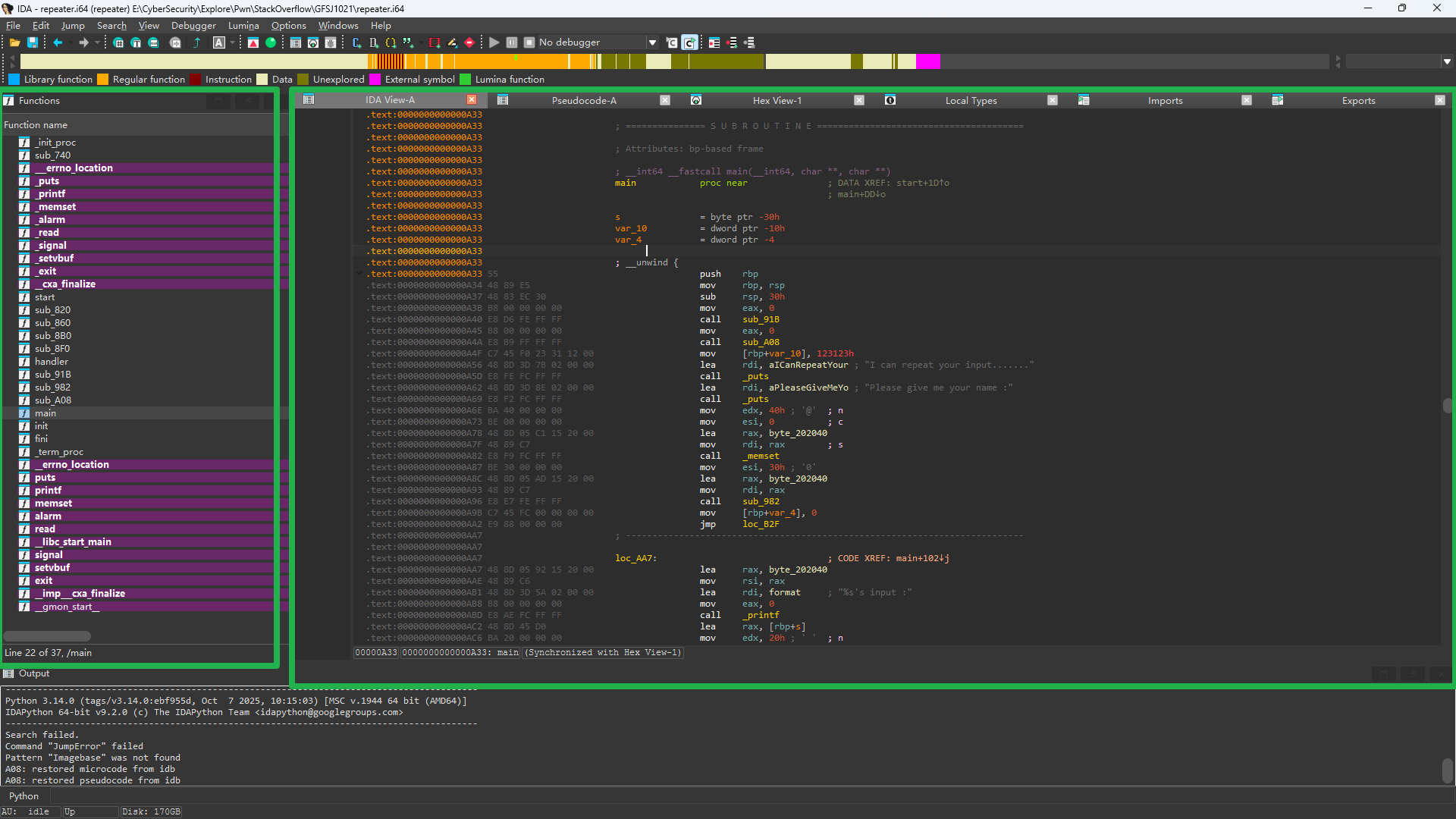Open the navigation band dropdown arrow
The image size is (1456, 819).
1447,61
